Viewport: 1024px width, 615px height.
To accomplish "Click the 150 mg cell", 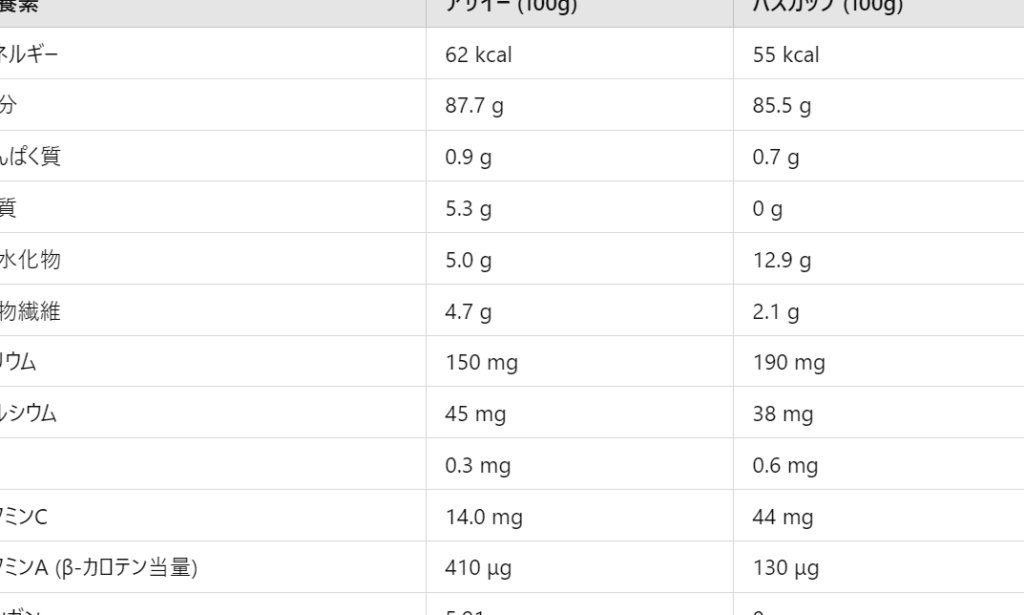I will coord(481,363).
